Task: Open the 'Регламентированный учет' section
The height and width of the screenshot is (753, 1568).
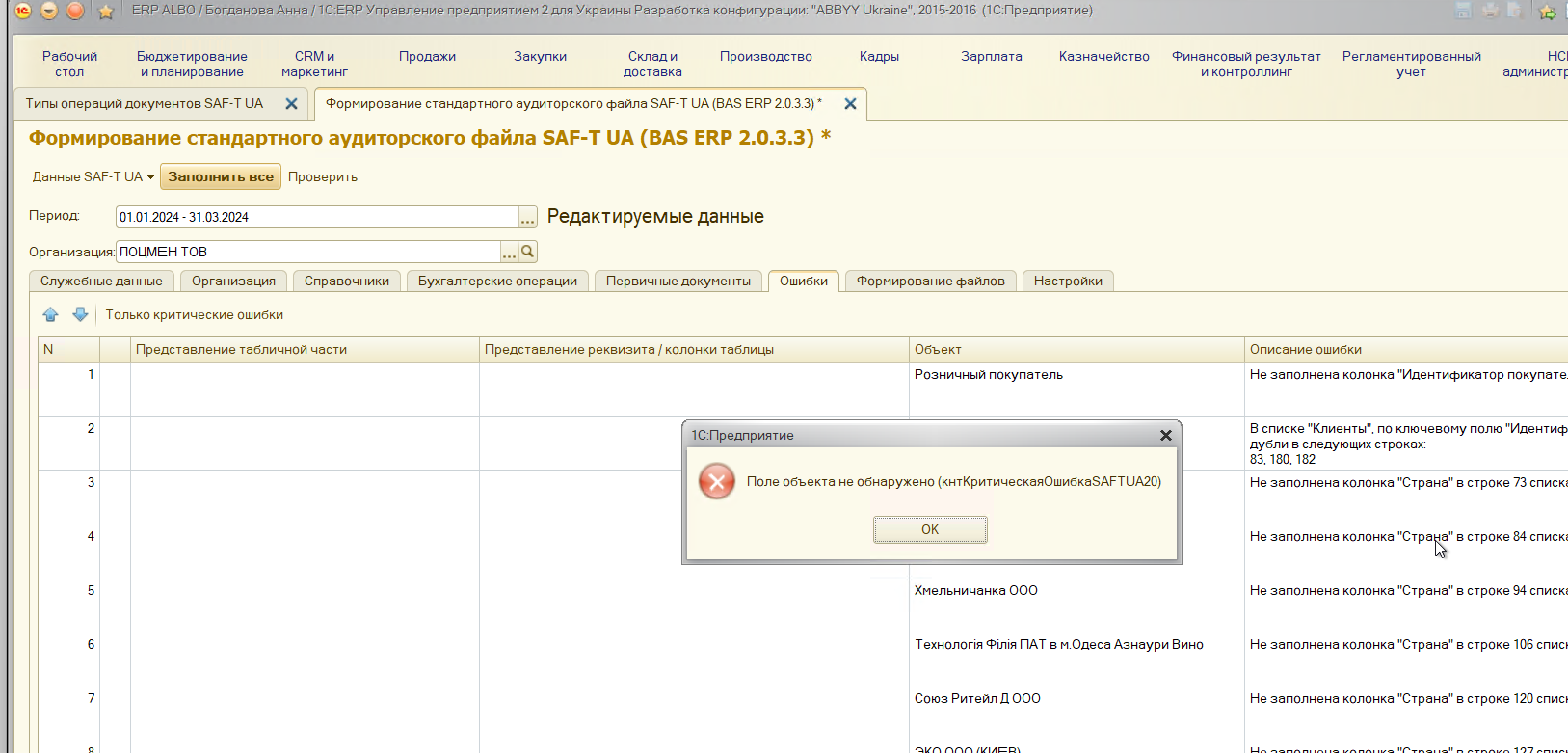Action: (1411, 64)
